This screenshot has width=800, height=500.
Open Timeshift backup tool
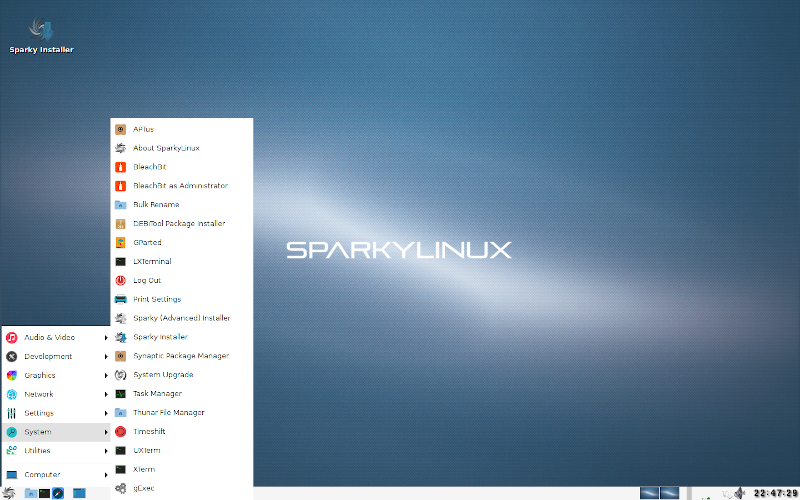click(x=182, y=431)
